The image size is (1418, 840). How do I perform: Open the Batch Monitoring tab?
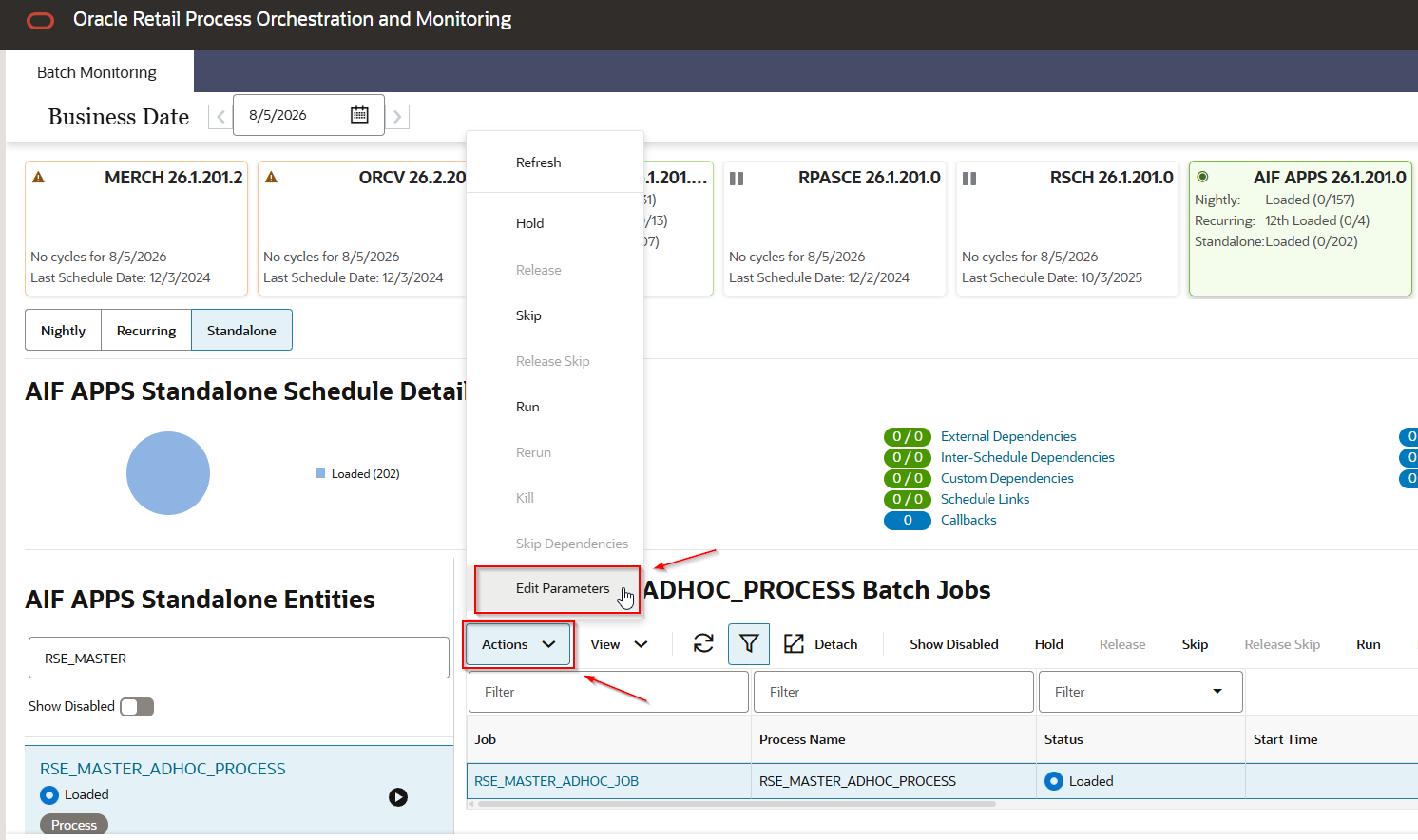point(97,72)
